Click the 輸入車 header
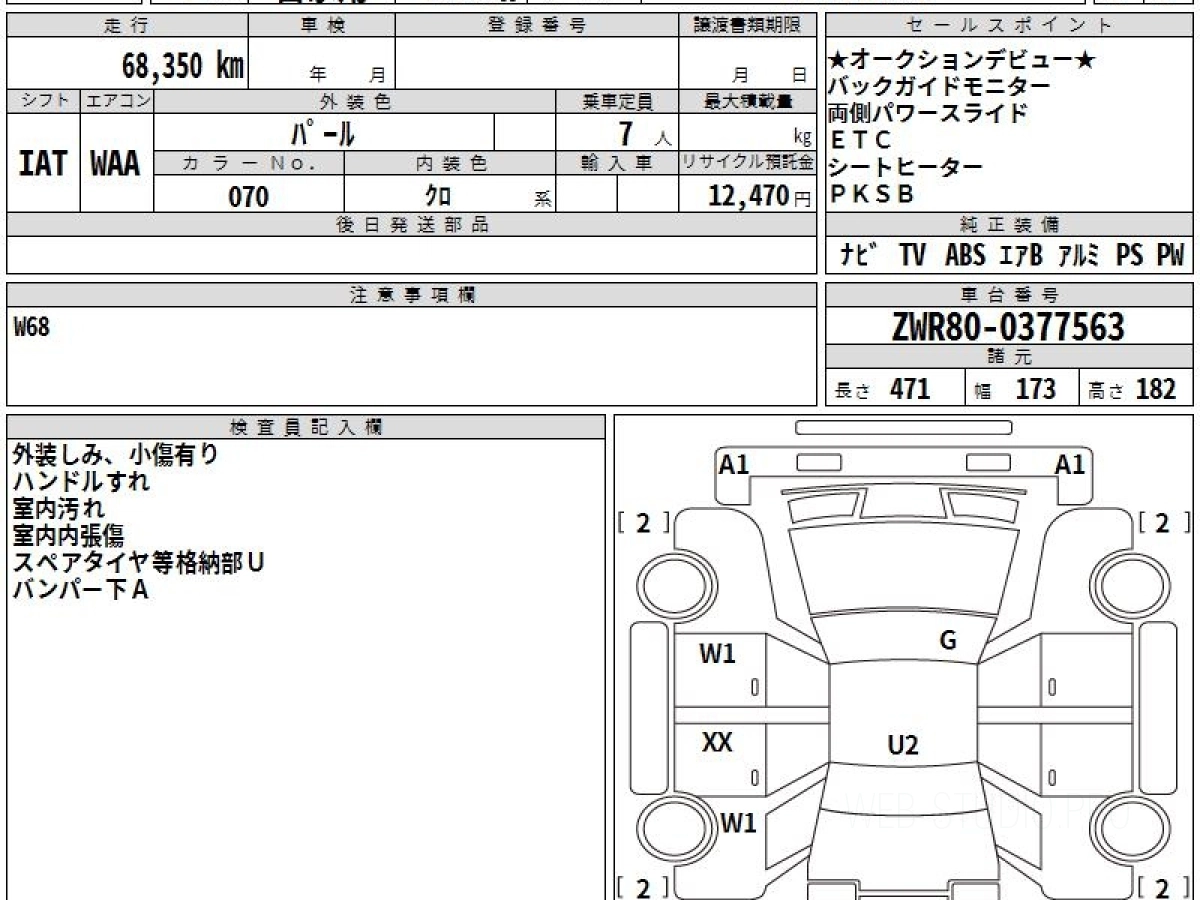The height and width of the screenshot is (900, 1200). click(617, 163)
